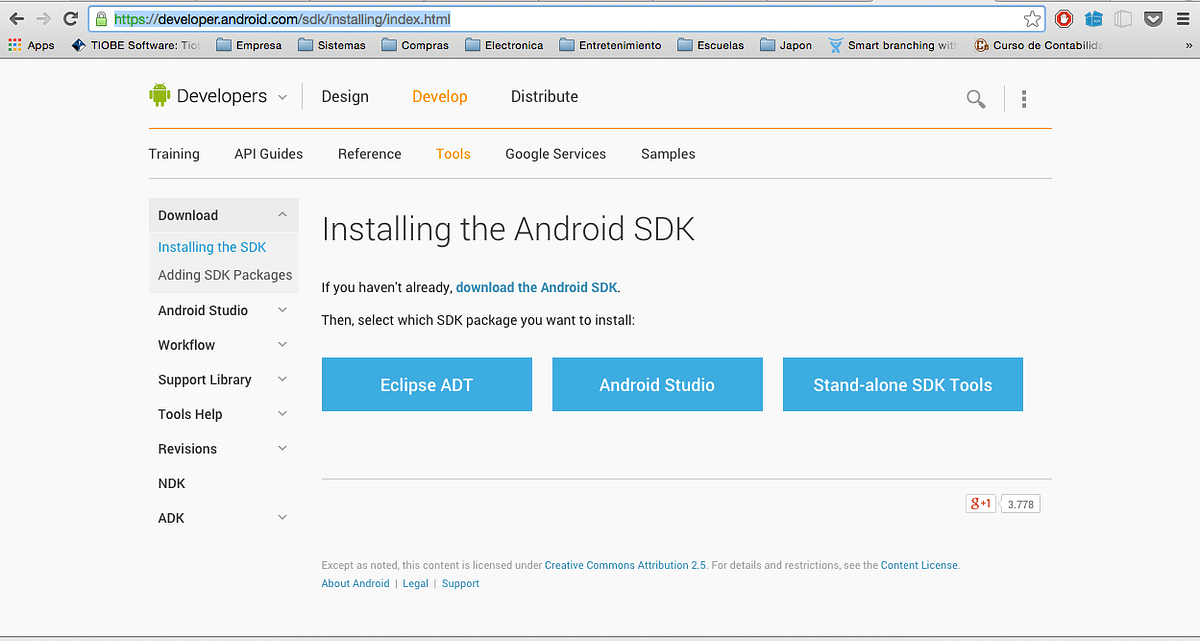Screen dimensions: 1200x641
Task: Open the grid menu next to site search
Action: click(1023, 98)
